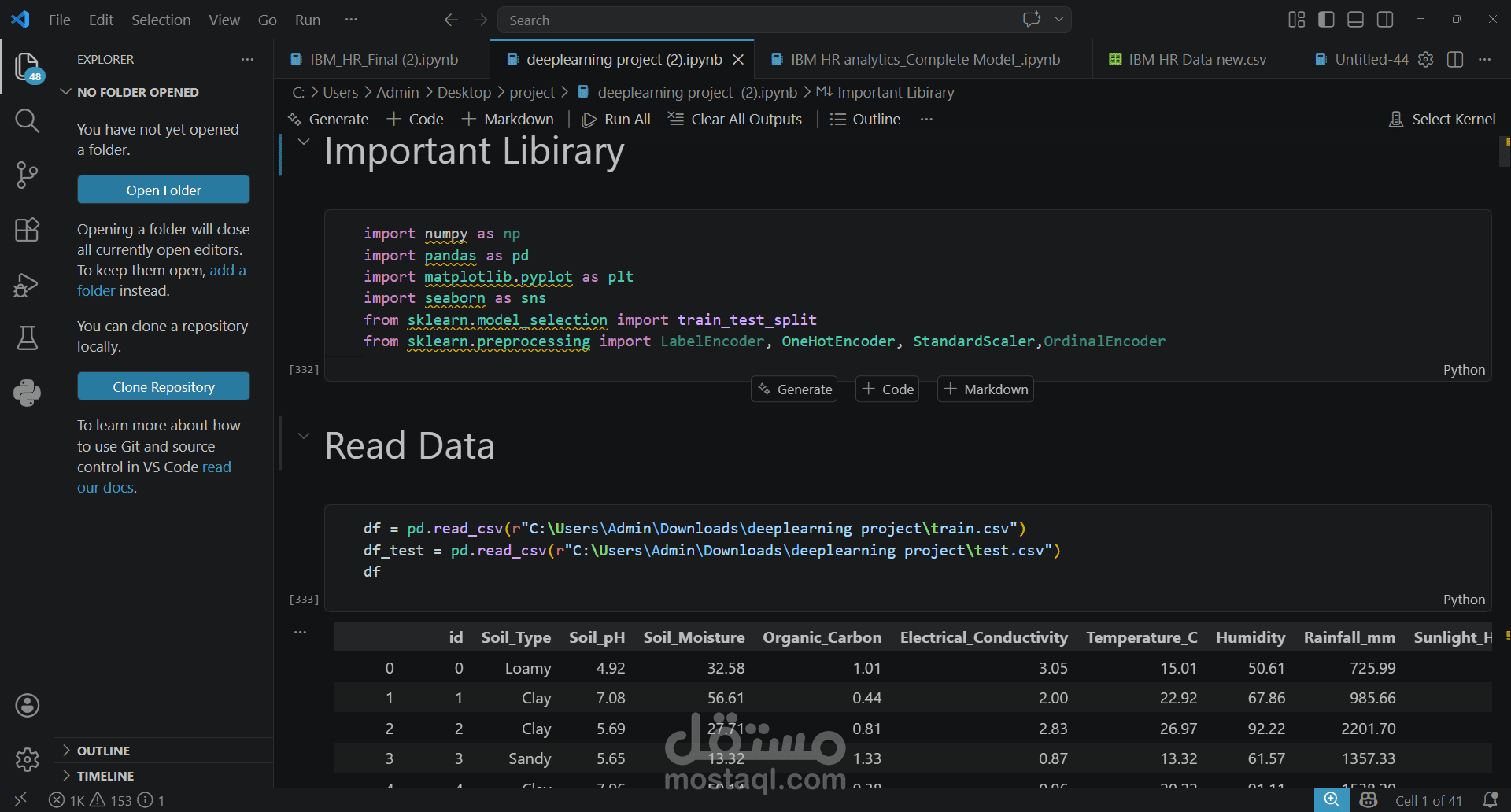Split the editor to the right
This screenshot has width=1511, height=812.
tap(1455, 59)
